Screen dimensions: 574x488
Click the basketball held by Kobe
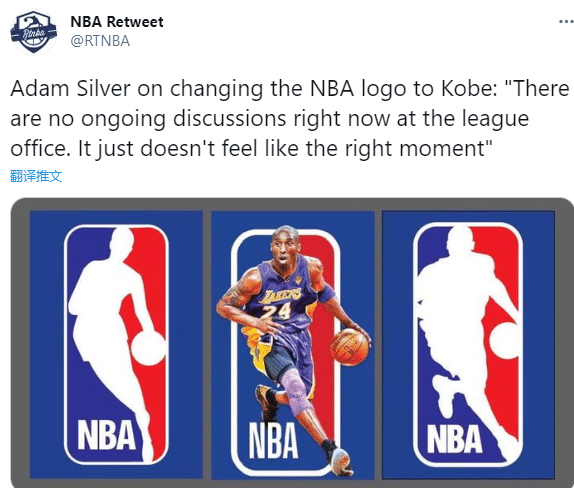coord(350,347)
